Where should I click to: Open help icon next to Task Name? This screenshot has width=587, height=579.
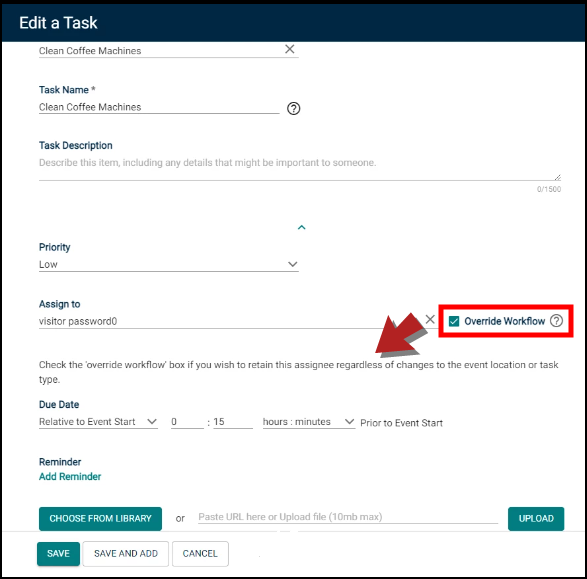point(294,109)
